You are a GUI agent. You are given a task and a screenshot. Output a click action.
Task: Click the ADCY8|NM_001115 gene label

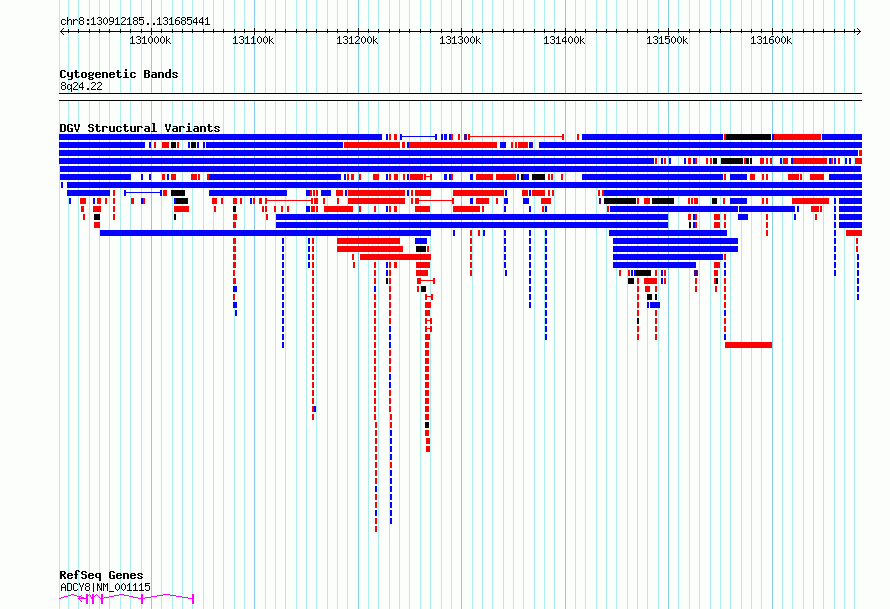coord(105,587)
